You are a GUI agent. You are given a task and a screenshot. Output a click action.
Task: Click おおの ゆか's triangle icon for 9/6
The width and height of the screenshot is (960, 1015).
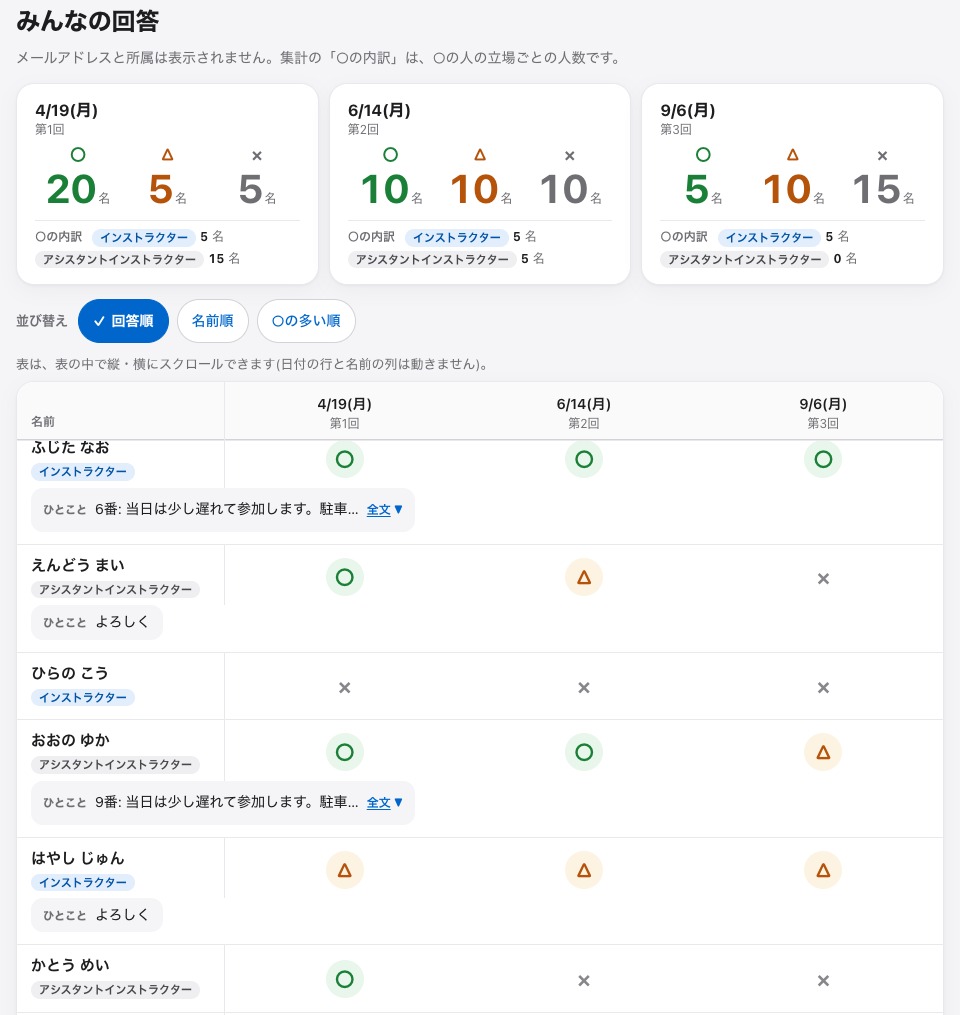click(x=823, y=752)
